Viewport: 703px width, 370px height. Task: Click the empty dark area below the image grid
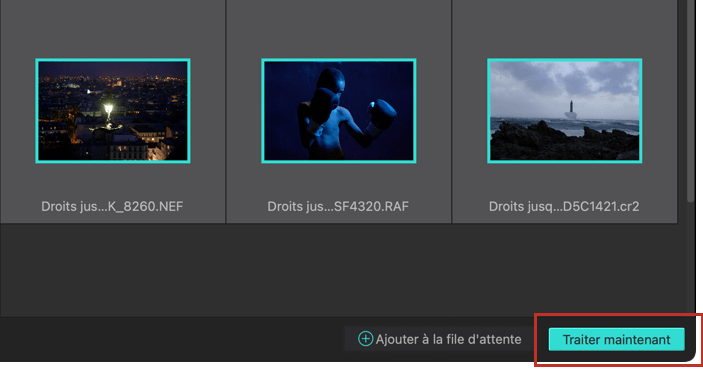coord(341,269)
